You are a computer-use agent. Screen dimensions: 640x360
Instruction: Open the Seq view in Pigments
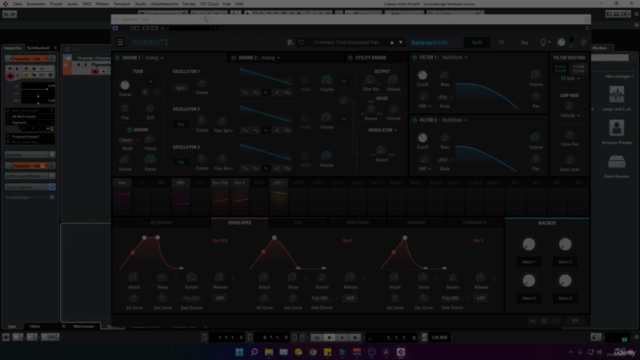pyautogui.click(x=524, y=42)
